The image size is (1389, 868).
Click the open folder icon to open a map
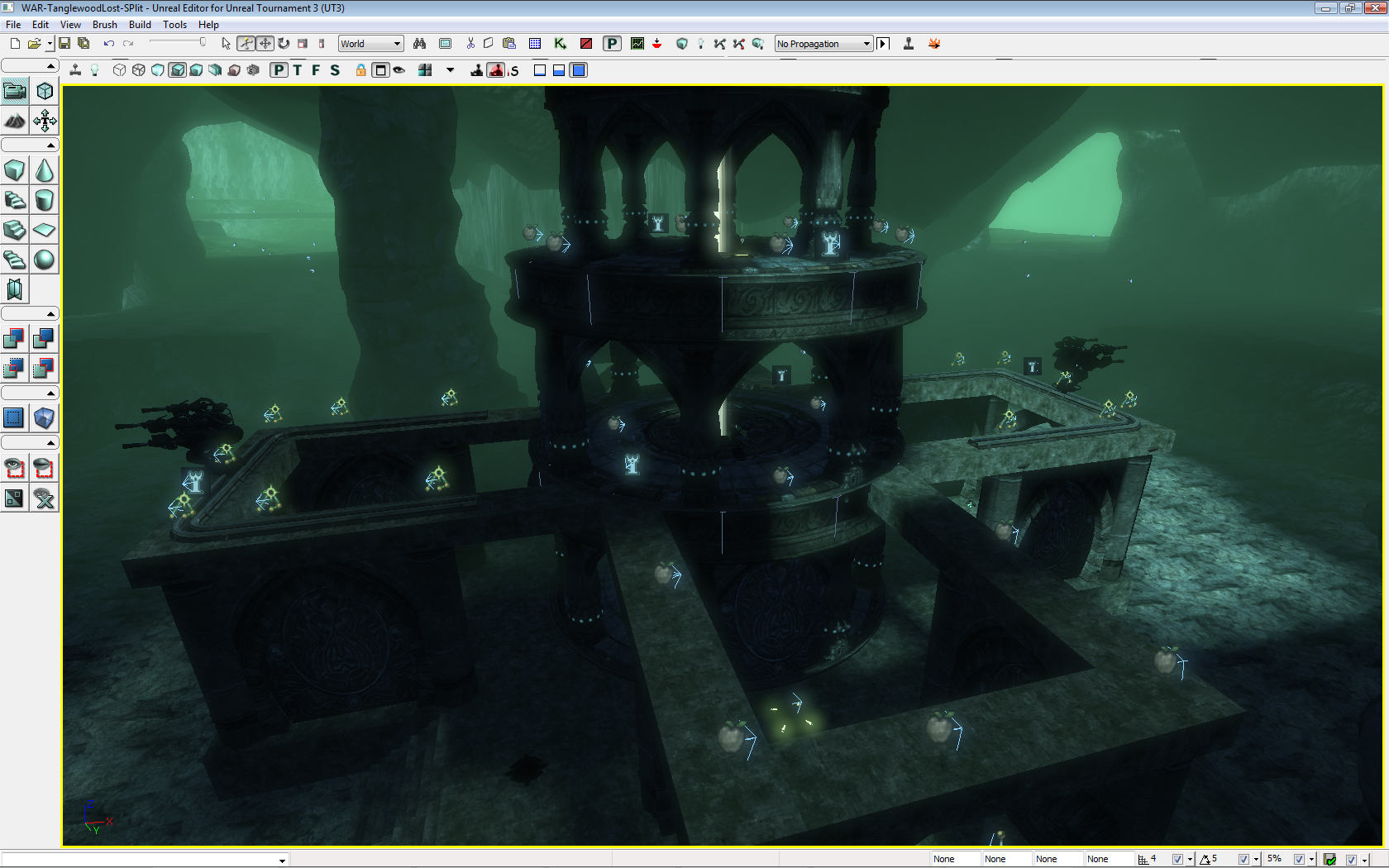click(x=34, y=44)
